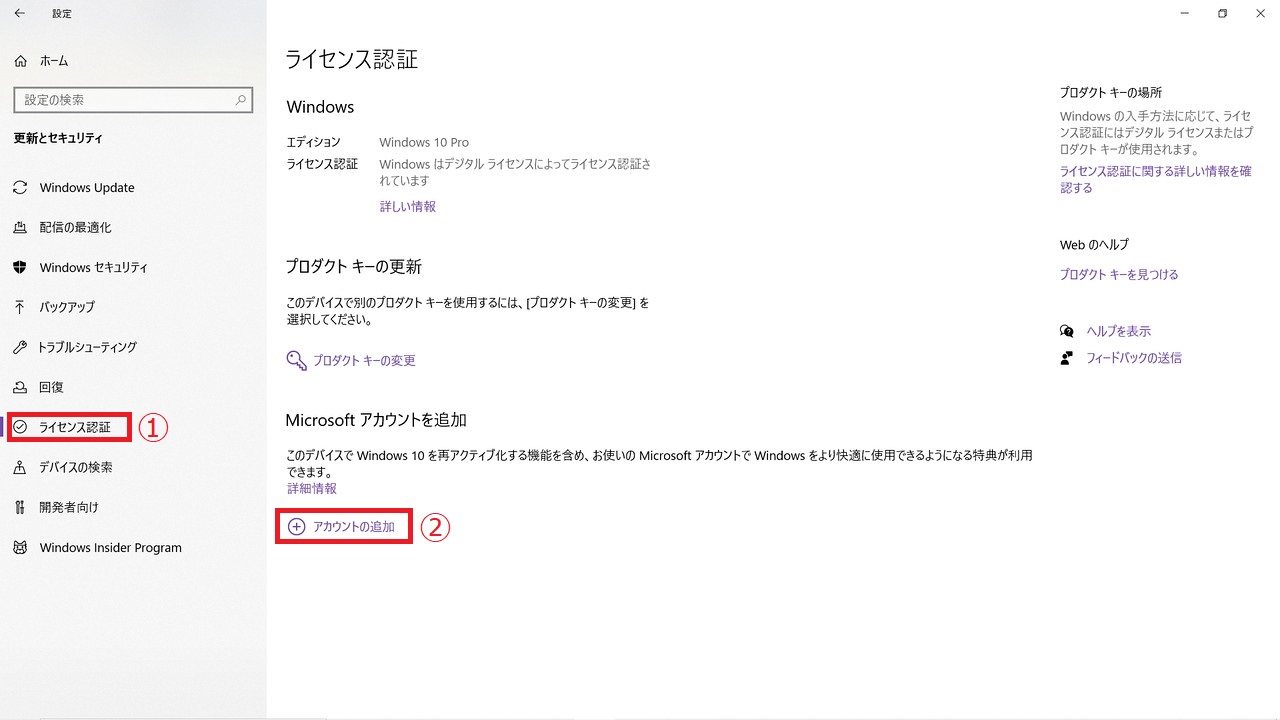The width and height of the screenshot is (1280, 720).
Task: Click the search magnifier icon
Action: point(241,100)
